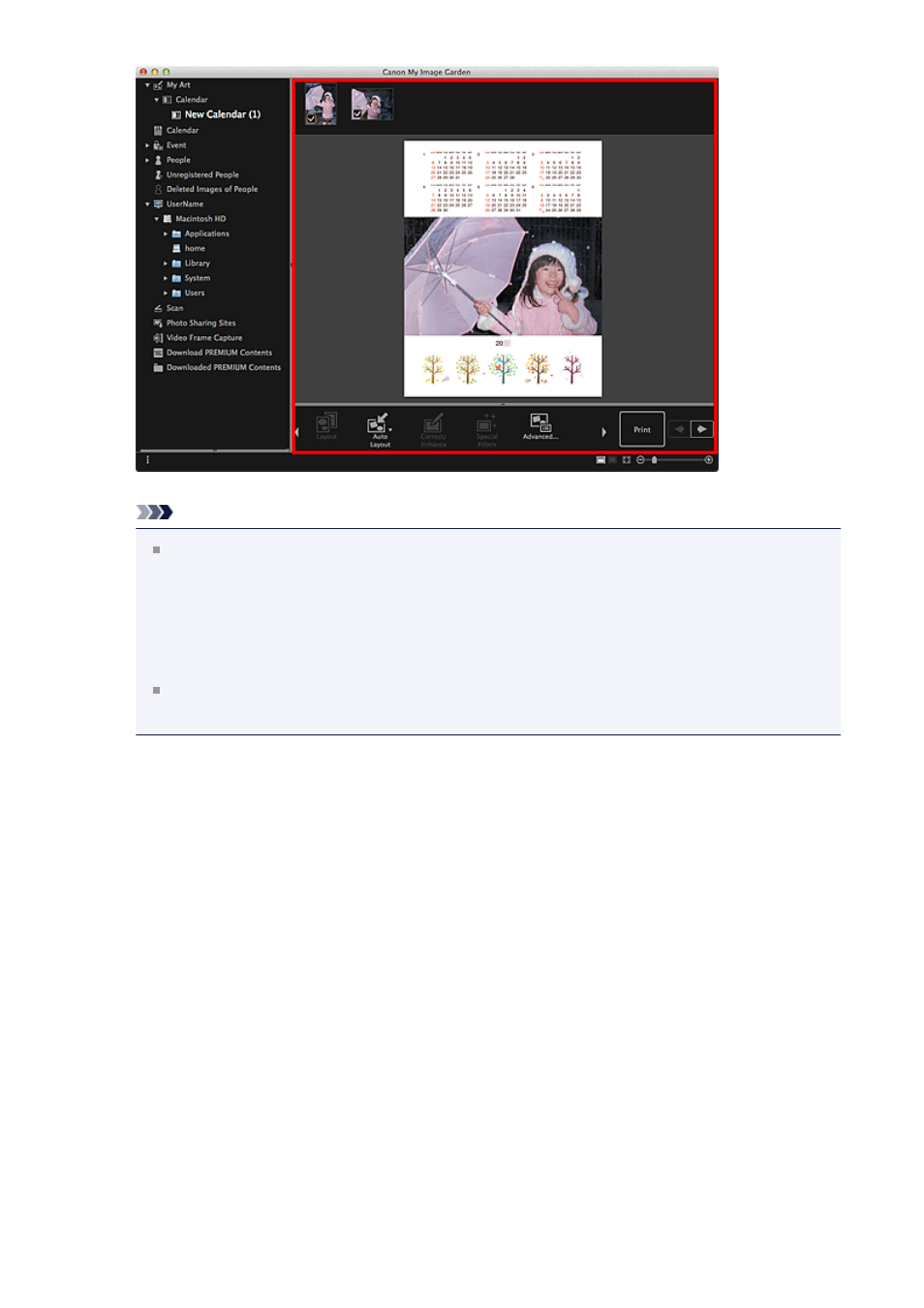Click the whole image view icon in status bar

coord(626,460)
